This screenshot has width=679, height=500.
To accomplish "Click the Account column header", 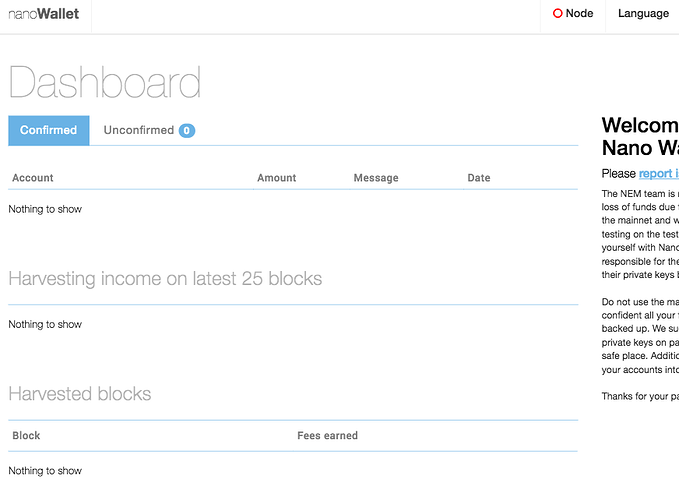I will coord(32,178).
